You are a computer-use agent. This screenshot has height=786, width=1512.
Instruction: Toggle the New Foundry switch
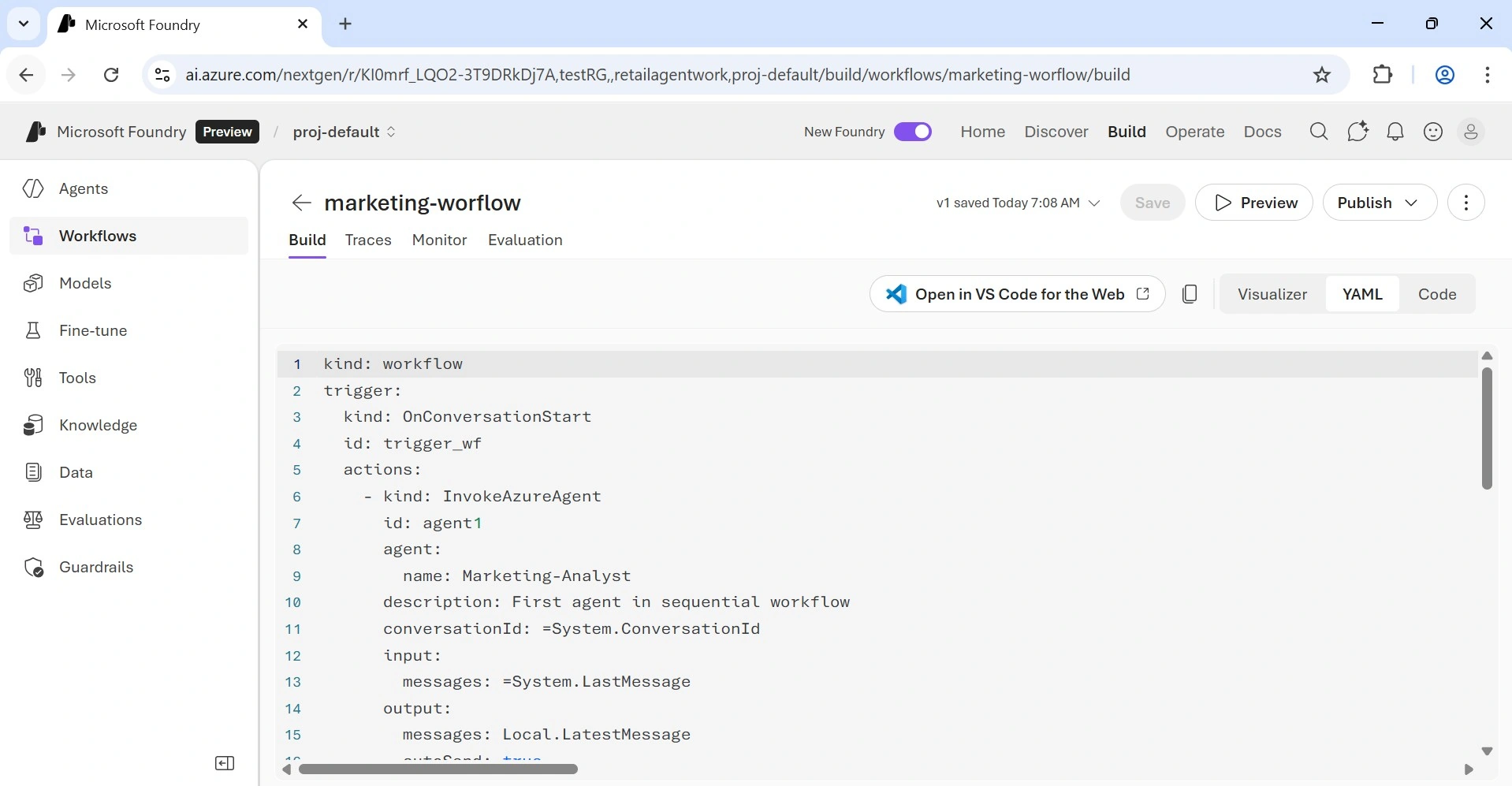(x=913, y=132)
